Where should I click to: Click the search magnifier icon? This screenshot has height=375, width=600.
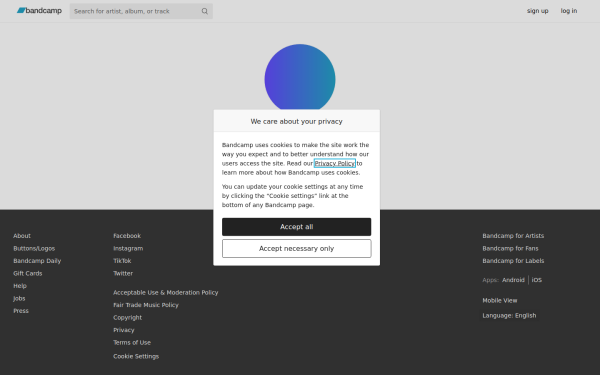pyautogui.click(x=205, y=11)
